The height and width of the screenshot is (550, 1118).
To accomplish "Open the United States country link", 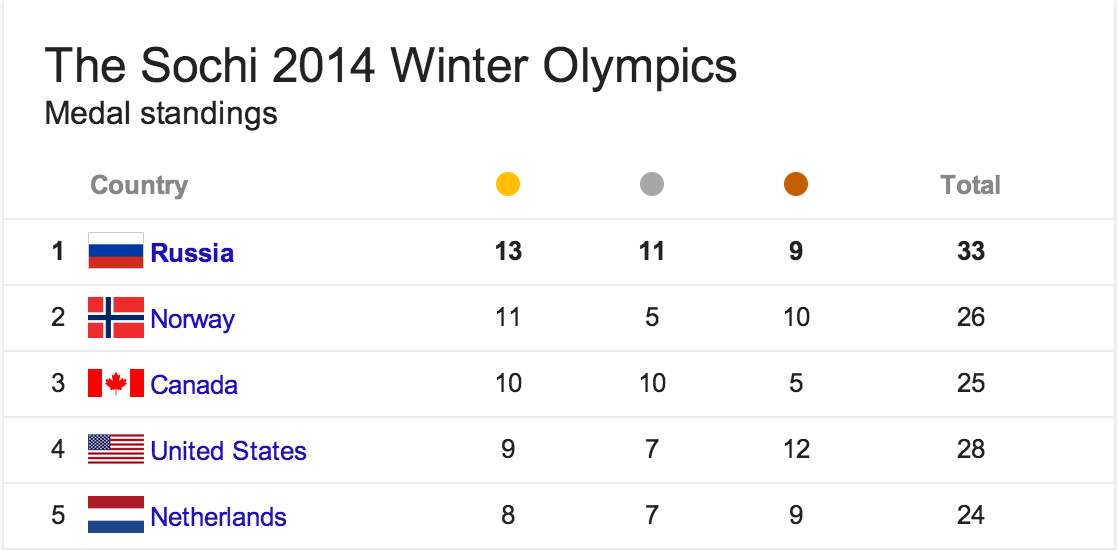I will [x=229, y=451].
